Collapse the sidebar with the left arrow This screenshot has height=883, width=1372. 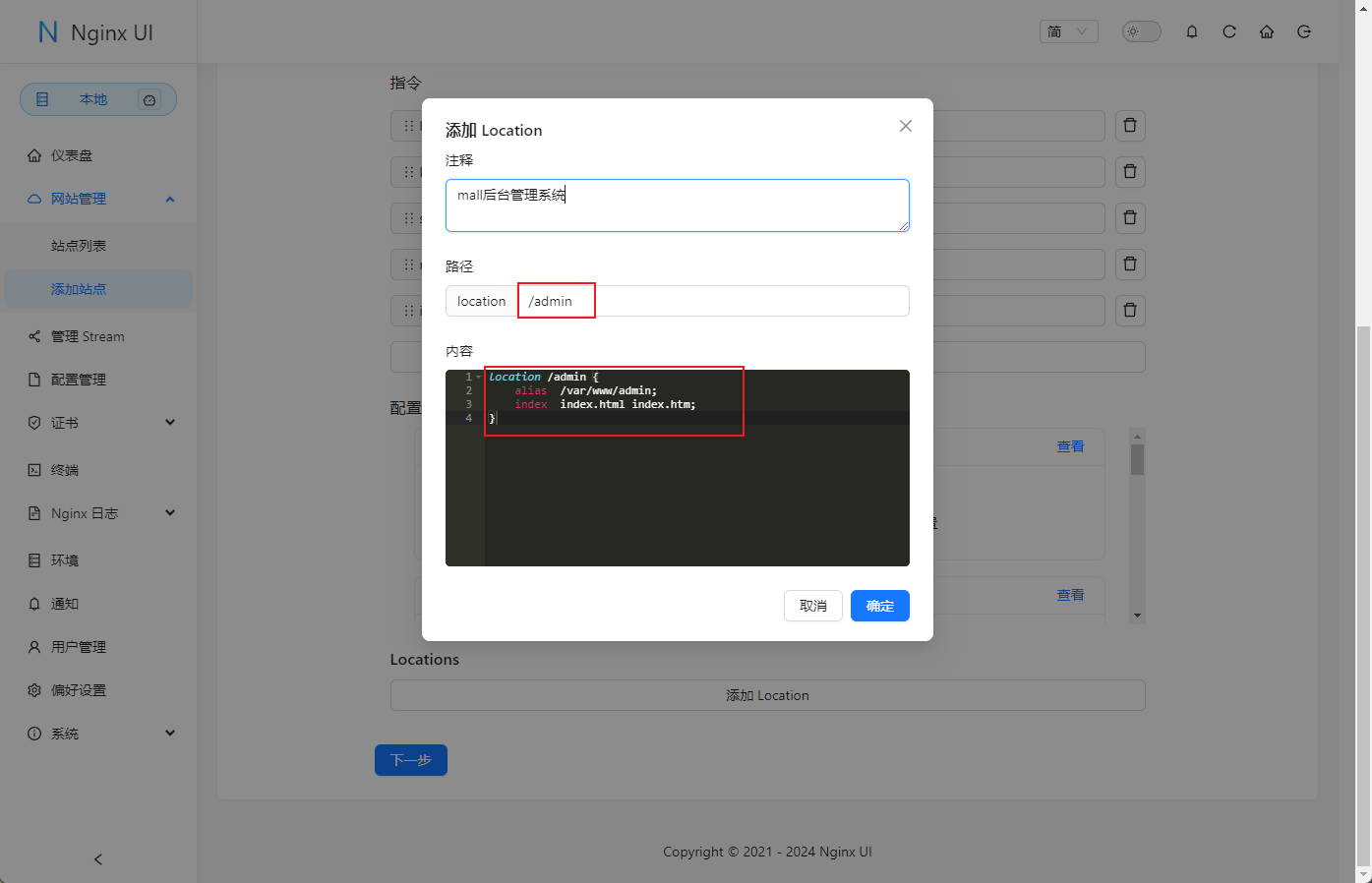coord(98,859)
